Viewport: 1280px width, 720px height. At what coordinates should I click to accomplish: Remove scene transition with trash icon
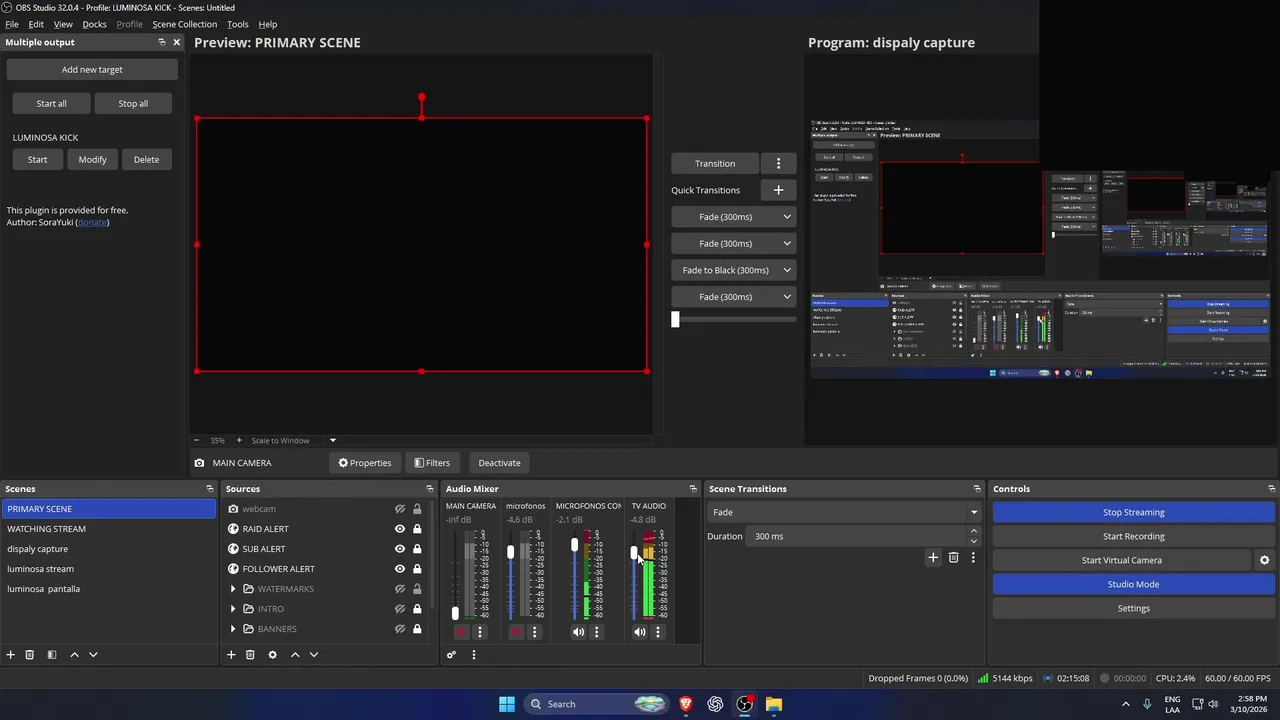click(x=953, y=558)
